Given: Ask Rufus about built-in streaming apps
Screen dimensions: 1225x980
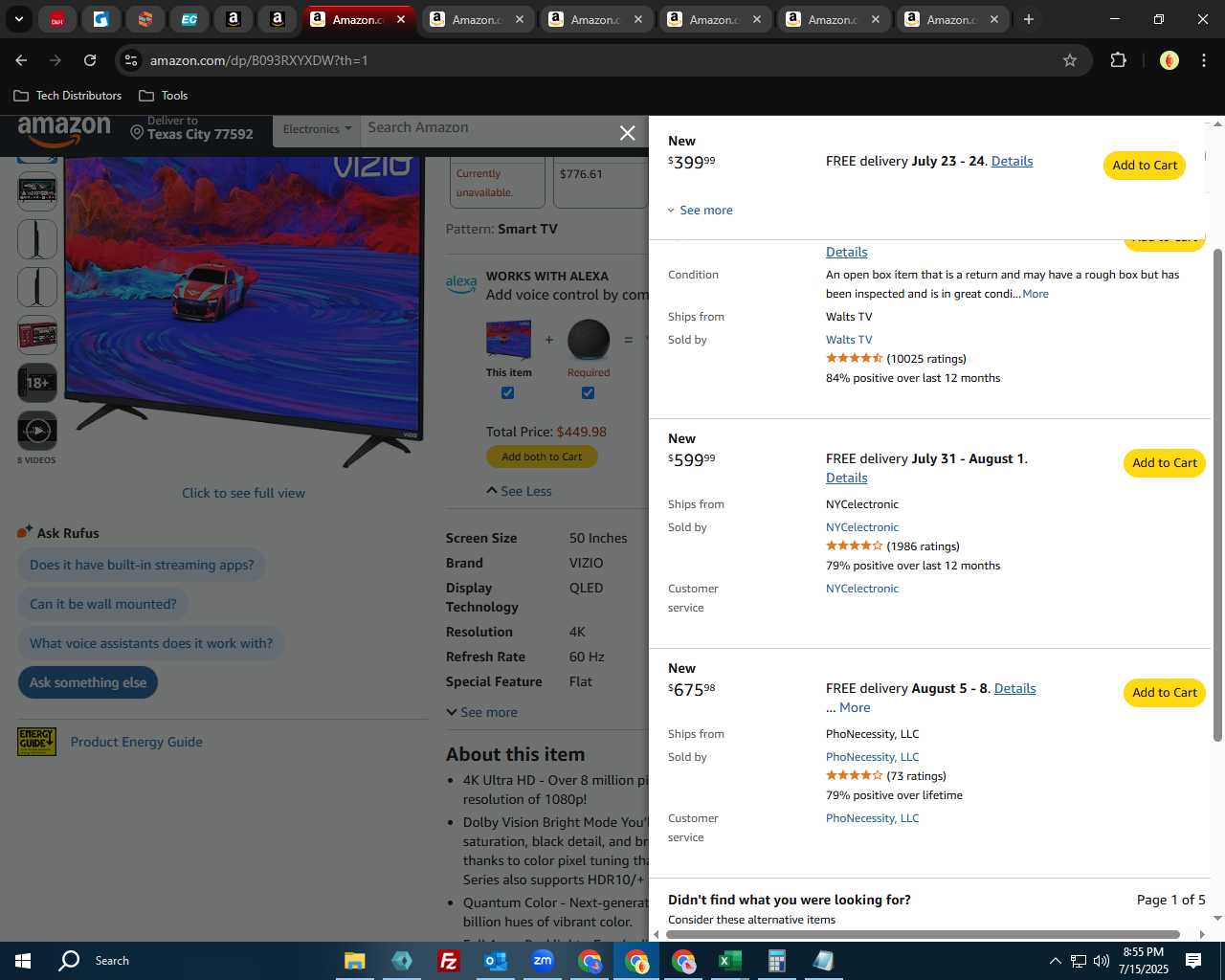Looking at the screenshot, I should pos(142,565).
